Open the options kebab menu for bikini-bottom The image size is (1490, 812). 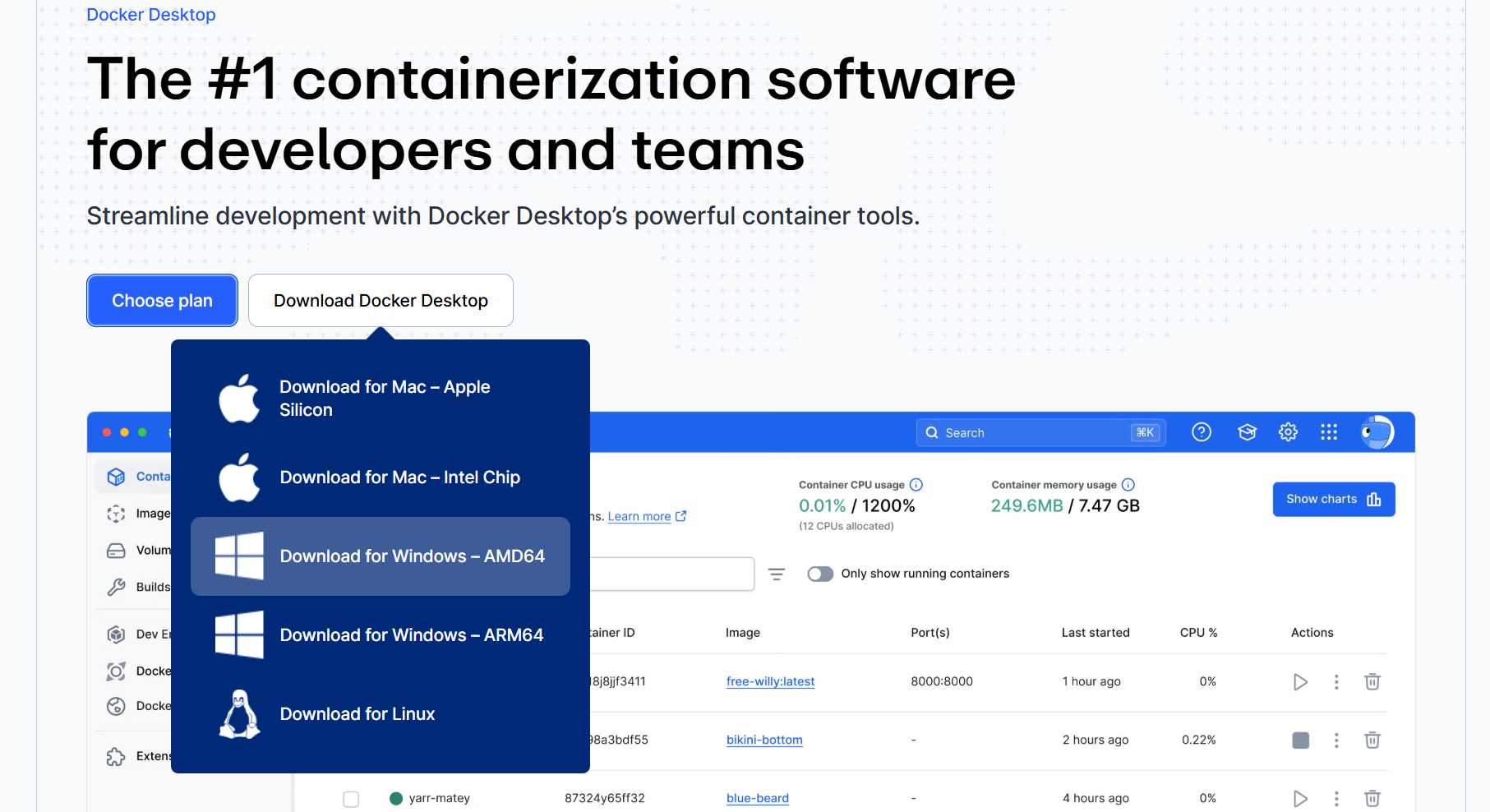pos(1336,740)
